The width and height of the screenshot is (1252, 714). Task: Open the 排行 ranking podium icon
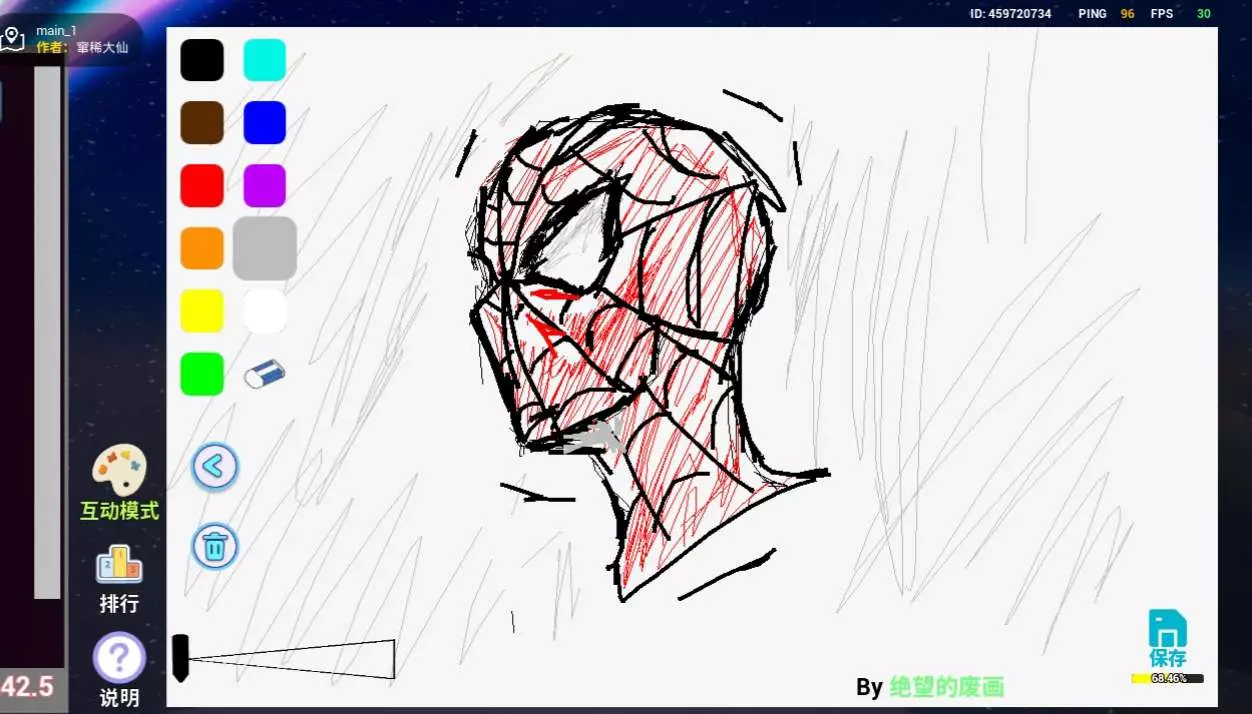click(119, 564)
